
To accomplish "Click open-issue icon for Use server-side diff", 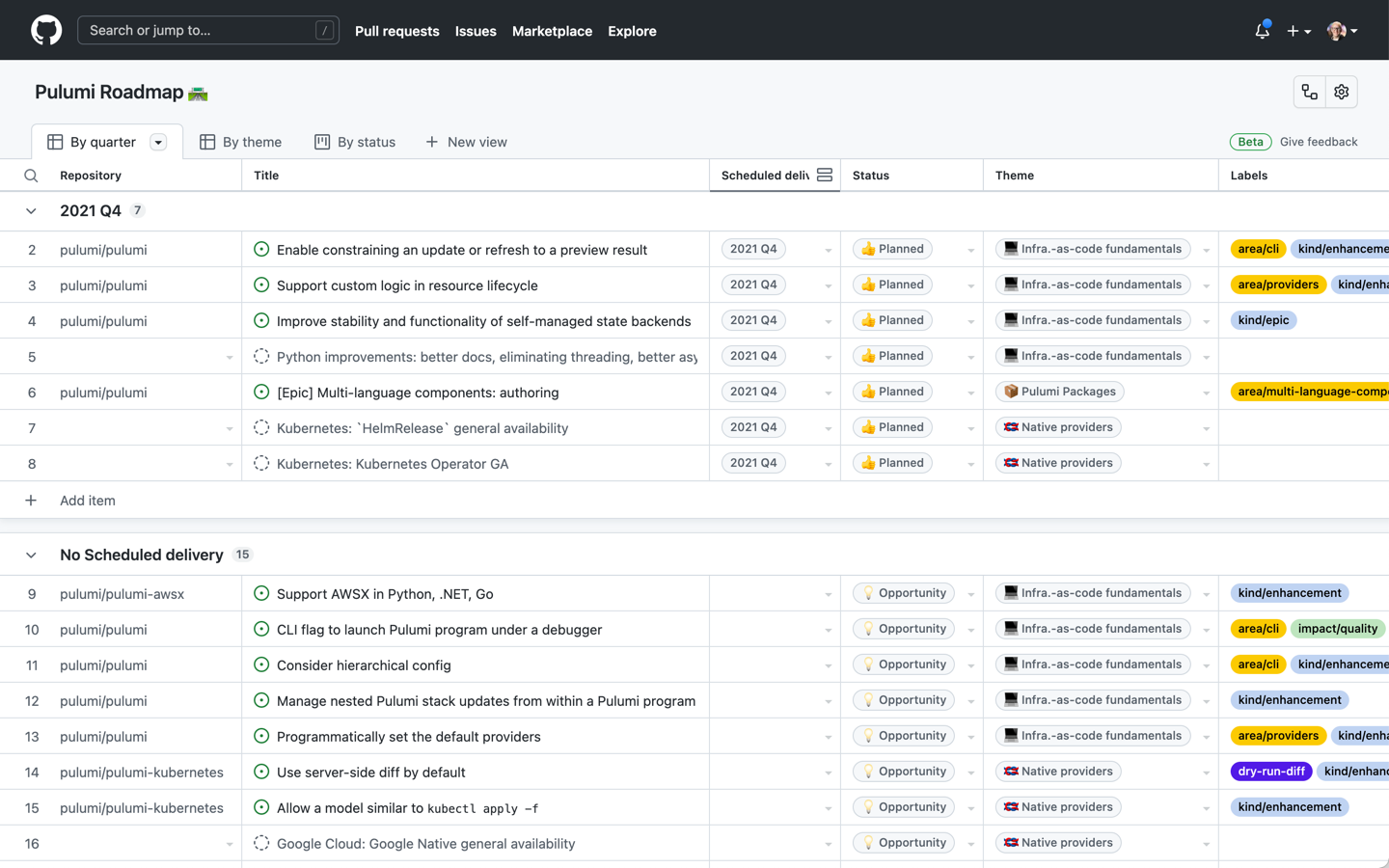I will point(261,772).
